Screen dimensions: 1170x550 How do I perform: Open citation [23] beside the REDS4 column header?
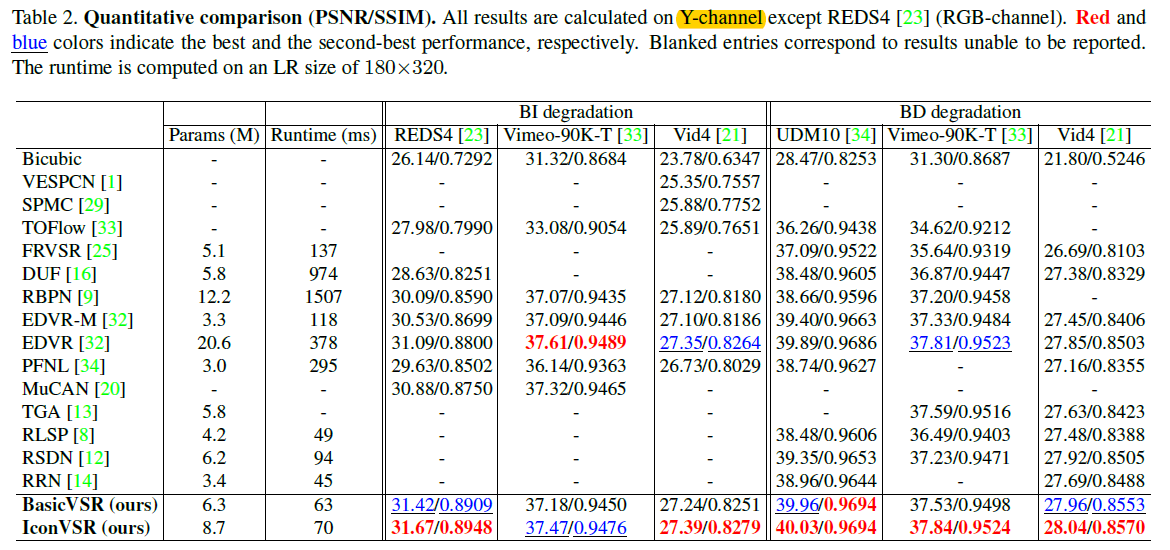pyautogui.click(x=476, y=136)
